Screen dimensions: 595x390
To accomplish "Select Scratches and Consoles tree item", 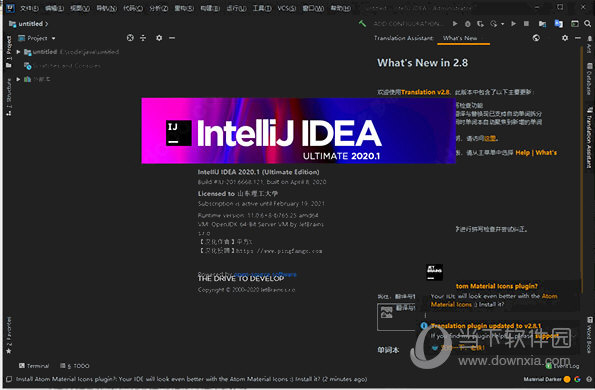I will [x=63, y=66].
